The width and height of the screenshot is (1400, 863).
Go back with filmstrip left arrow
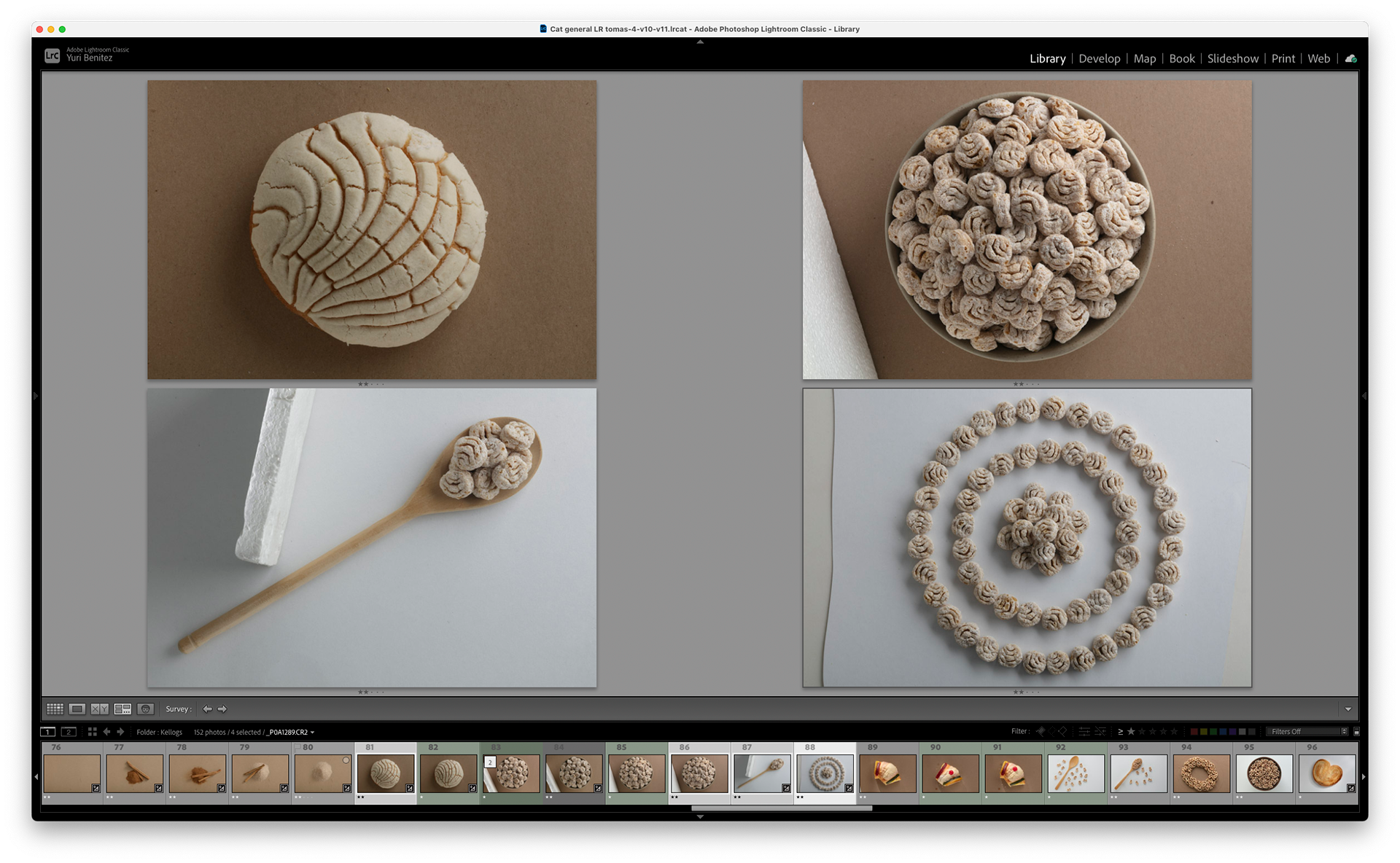coord(106,732)
